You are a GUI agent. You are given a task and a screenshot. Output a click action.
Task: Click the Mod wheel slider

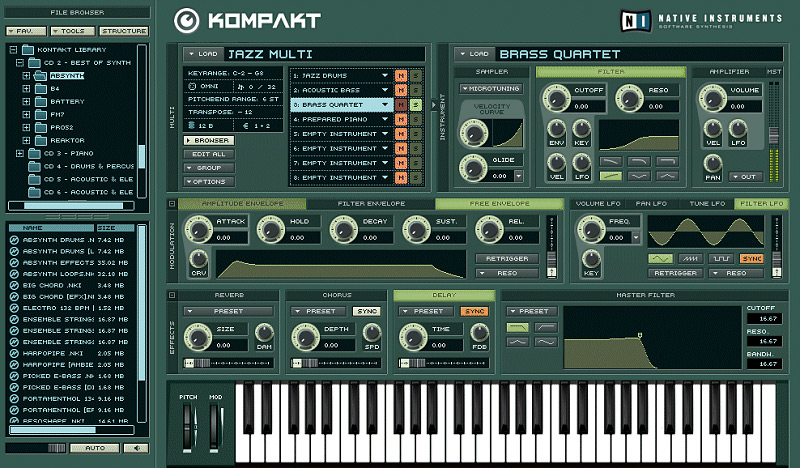click(215, 427)
